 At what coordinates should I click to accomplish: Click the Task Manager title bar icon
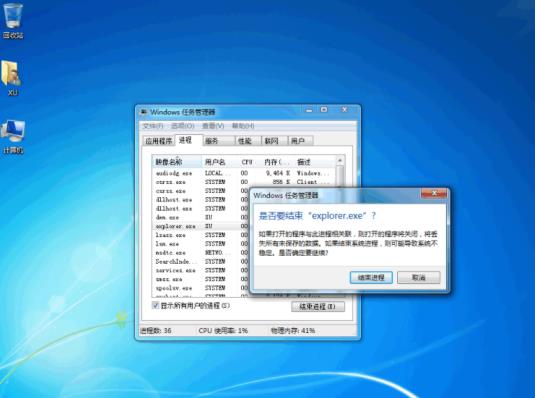[x=144, y=112]
